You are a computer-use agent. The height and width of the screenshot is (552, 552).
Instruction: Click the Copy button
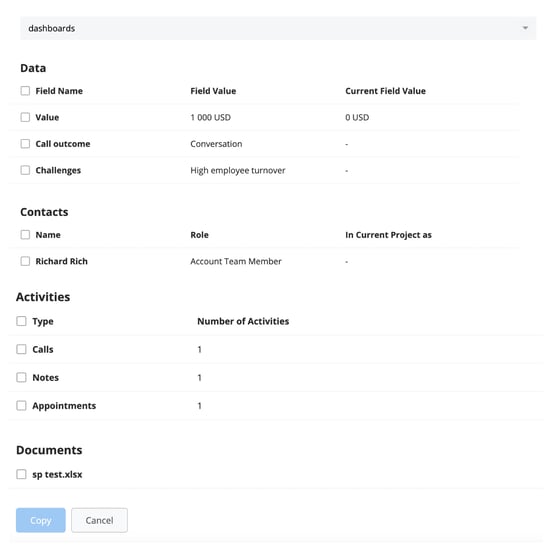[x=40, y=520]
